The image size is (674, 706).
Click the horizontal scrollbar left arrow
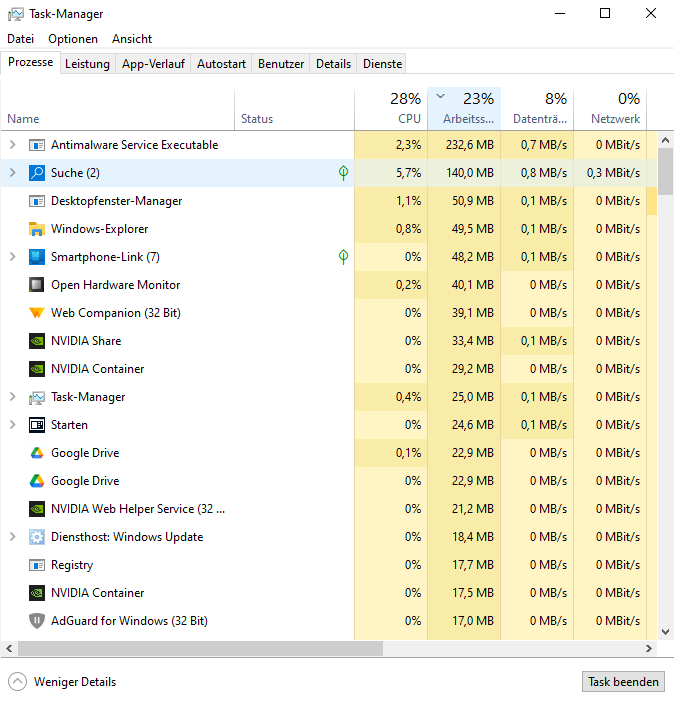click(9, 648)
